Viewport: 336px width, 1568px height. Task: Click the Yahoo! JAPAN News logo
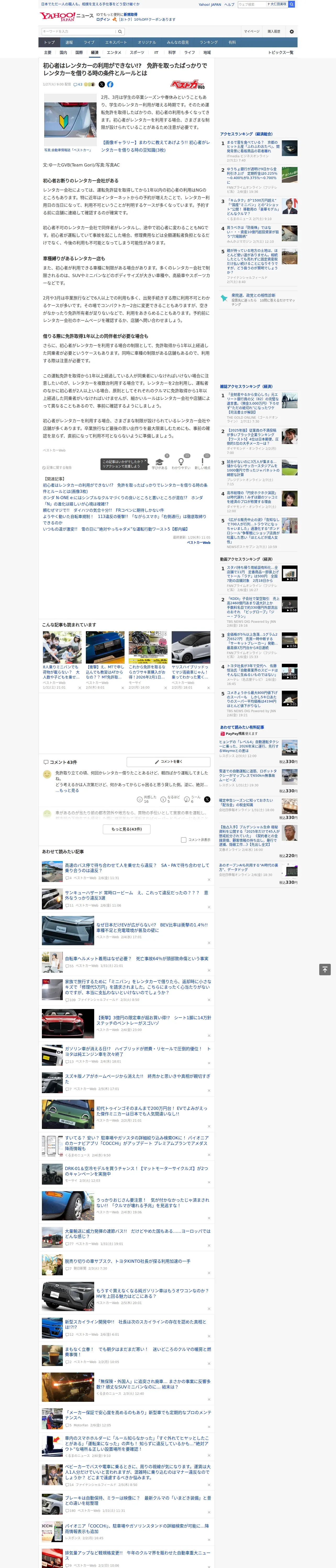tap(66, 16)
